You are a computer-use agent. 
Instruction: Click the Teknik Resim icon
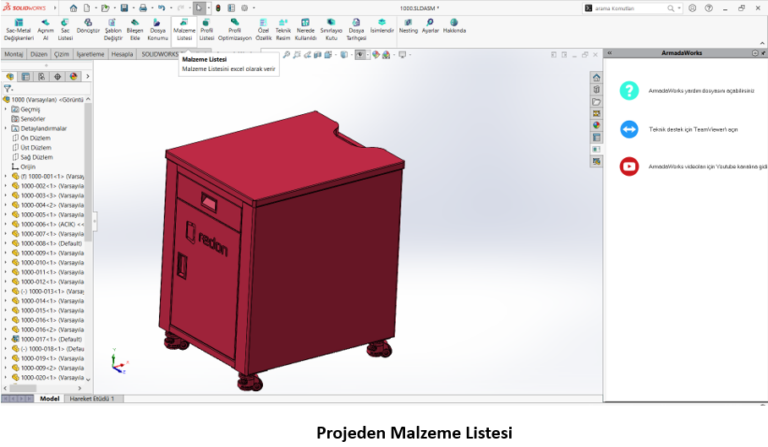[x=283, y=26]
